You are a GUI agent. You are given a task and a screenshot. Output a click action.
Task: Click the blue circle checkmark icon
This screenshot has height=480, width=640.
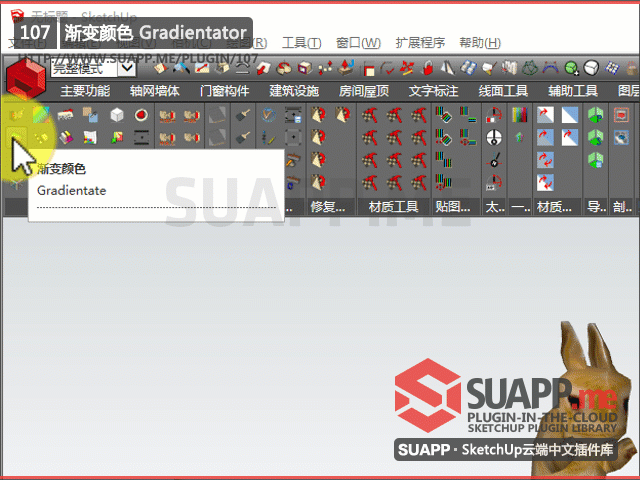[x=268, y=115]
